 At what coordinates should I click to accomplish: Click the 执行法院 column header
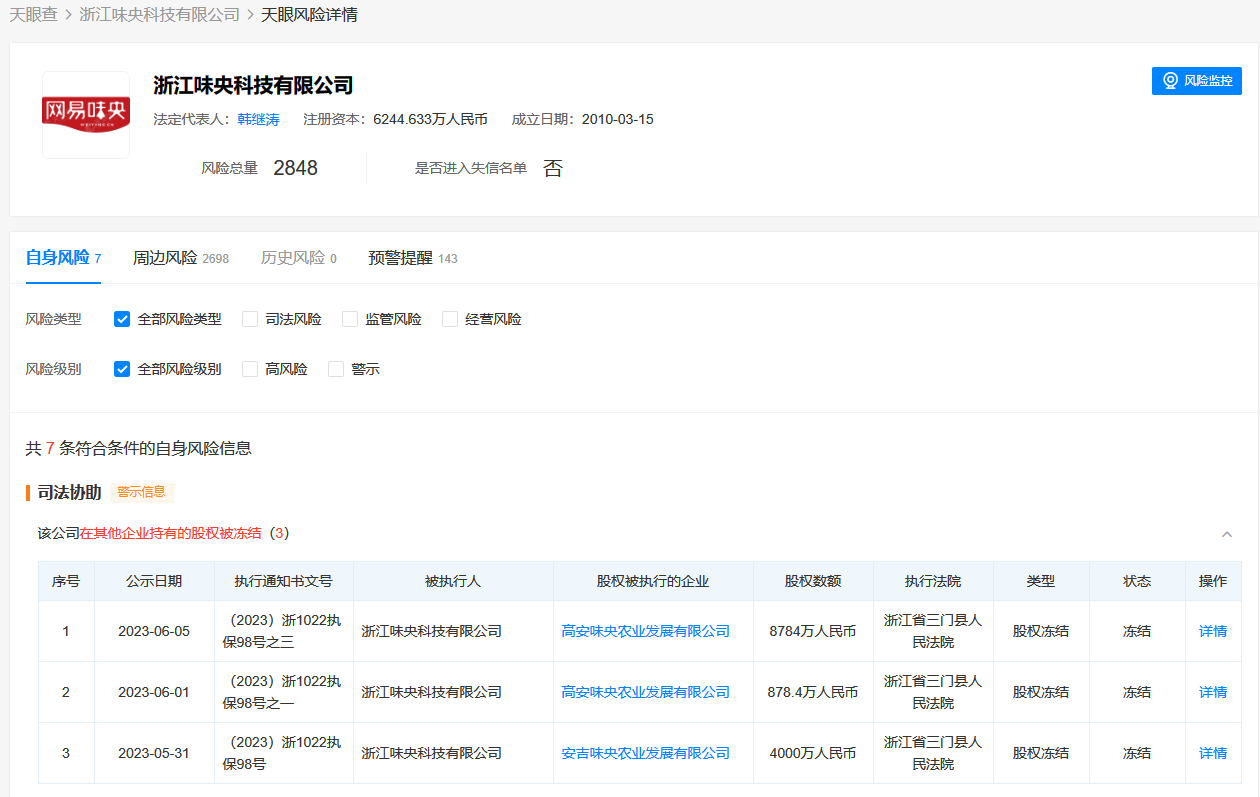(933, 581)
